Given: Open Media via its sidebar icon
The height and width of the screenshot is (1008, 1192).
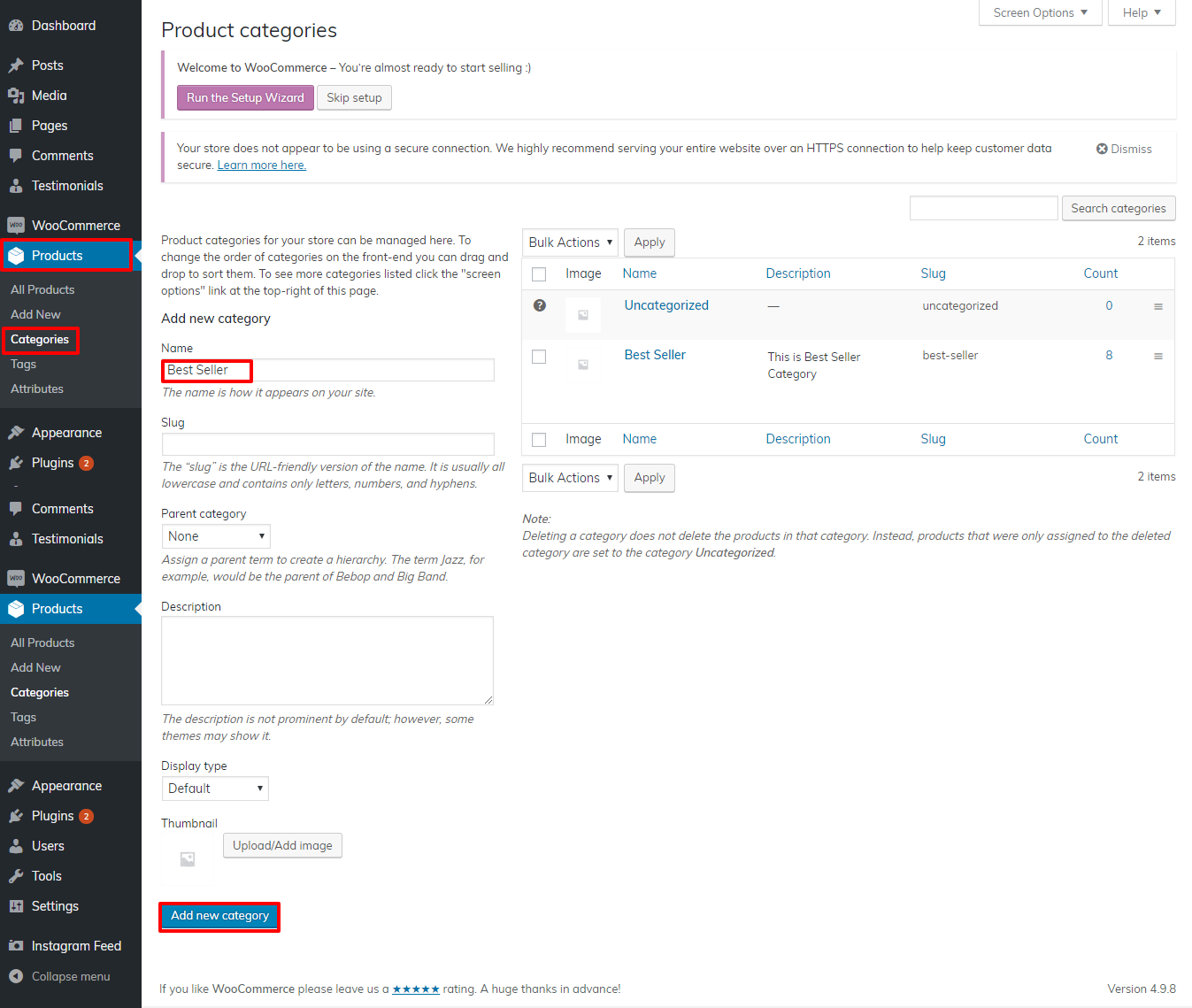Looking at the screenshot, I should tap(16, 96).
